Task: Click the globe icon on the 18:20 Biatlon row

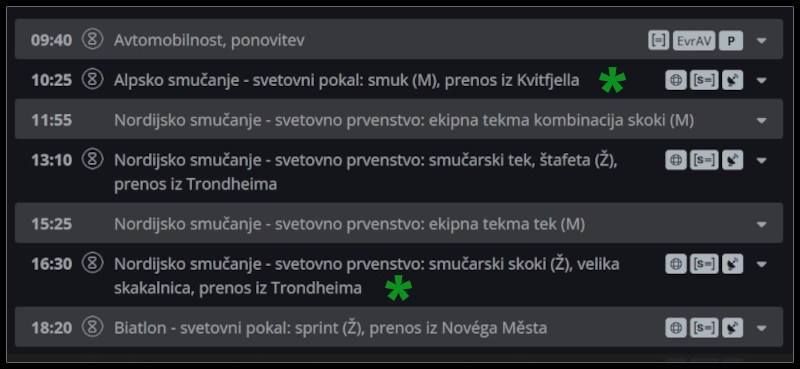Action: pos(676,328)
